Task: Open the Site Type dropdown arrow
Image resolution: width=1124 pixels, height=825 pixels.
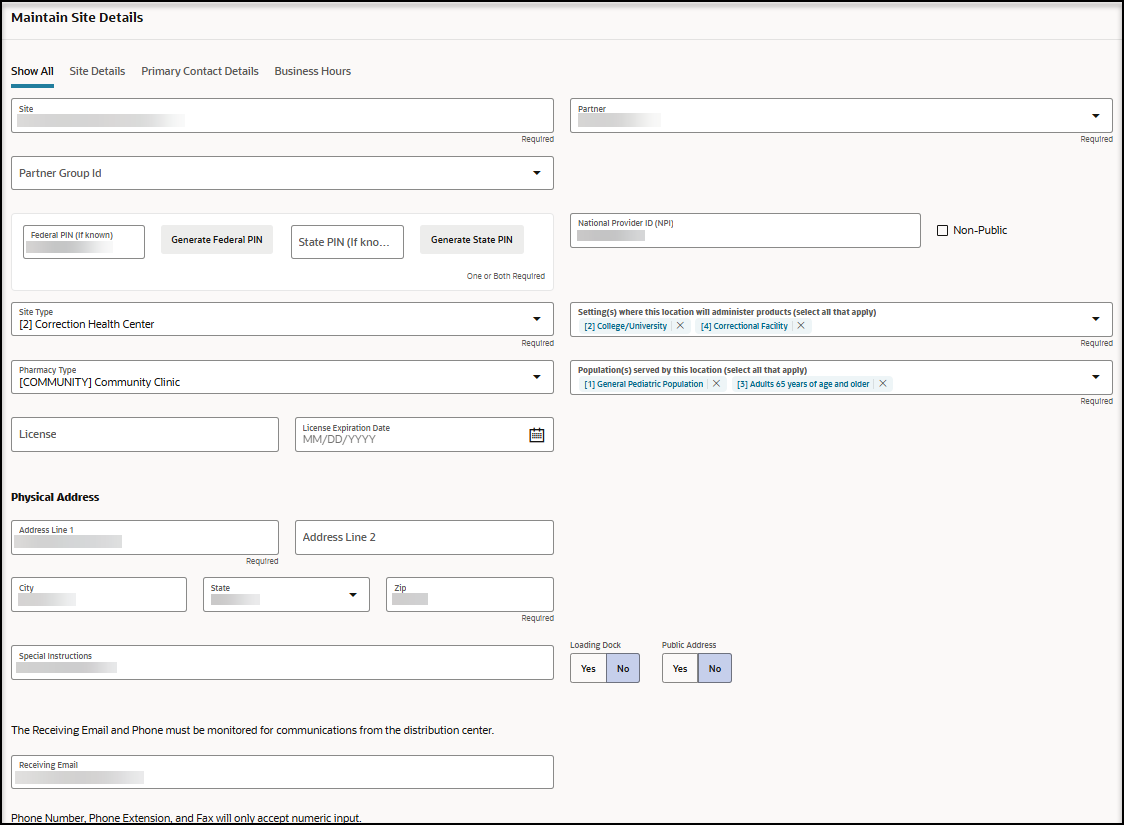Action: 536,319
